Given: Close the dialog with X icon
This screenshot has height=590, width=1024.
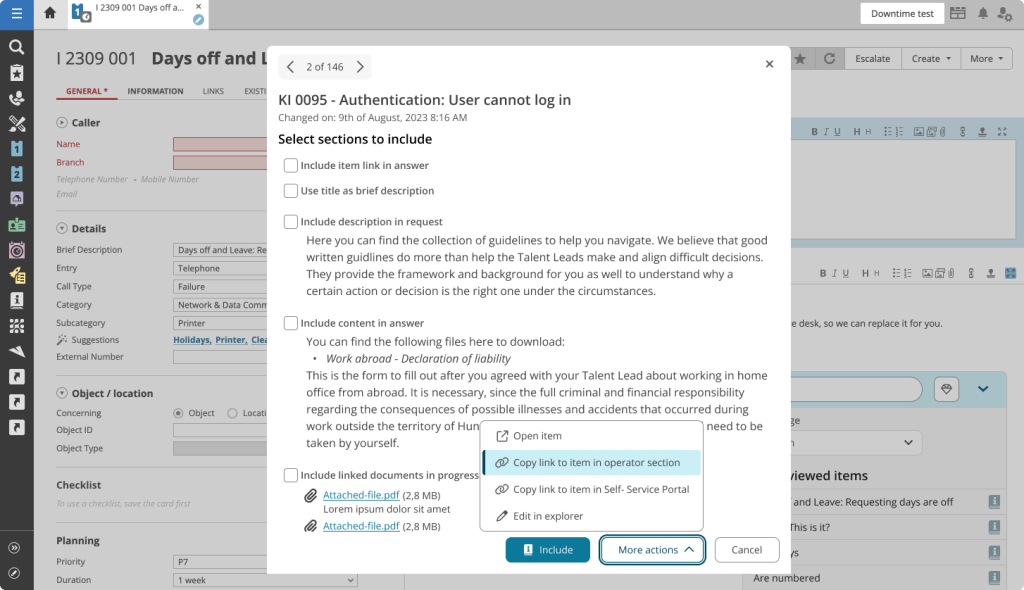Looking at the screenshot, I should 769,64.
